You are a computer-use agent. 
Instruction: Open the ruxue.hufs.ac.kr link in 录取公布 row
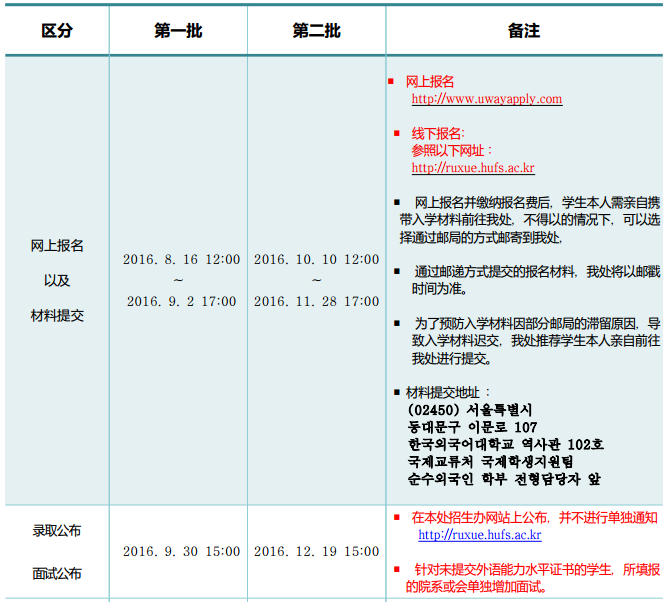(x=479, y=535)
